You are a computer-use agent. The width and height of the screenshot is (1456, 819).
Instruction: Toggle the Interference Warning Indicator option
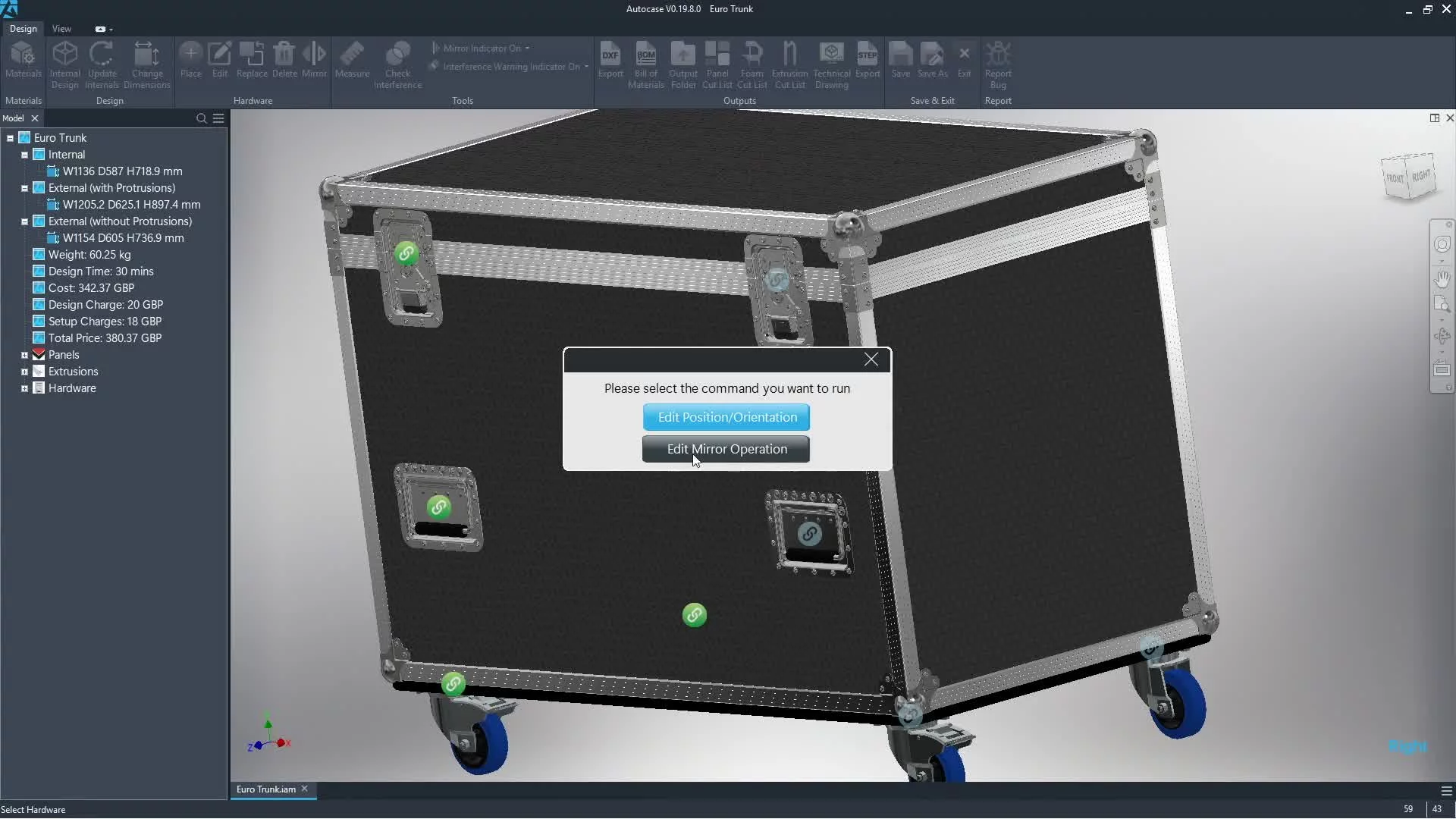[510, 67]
